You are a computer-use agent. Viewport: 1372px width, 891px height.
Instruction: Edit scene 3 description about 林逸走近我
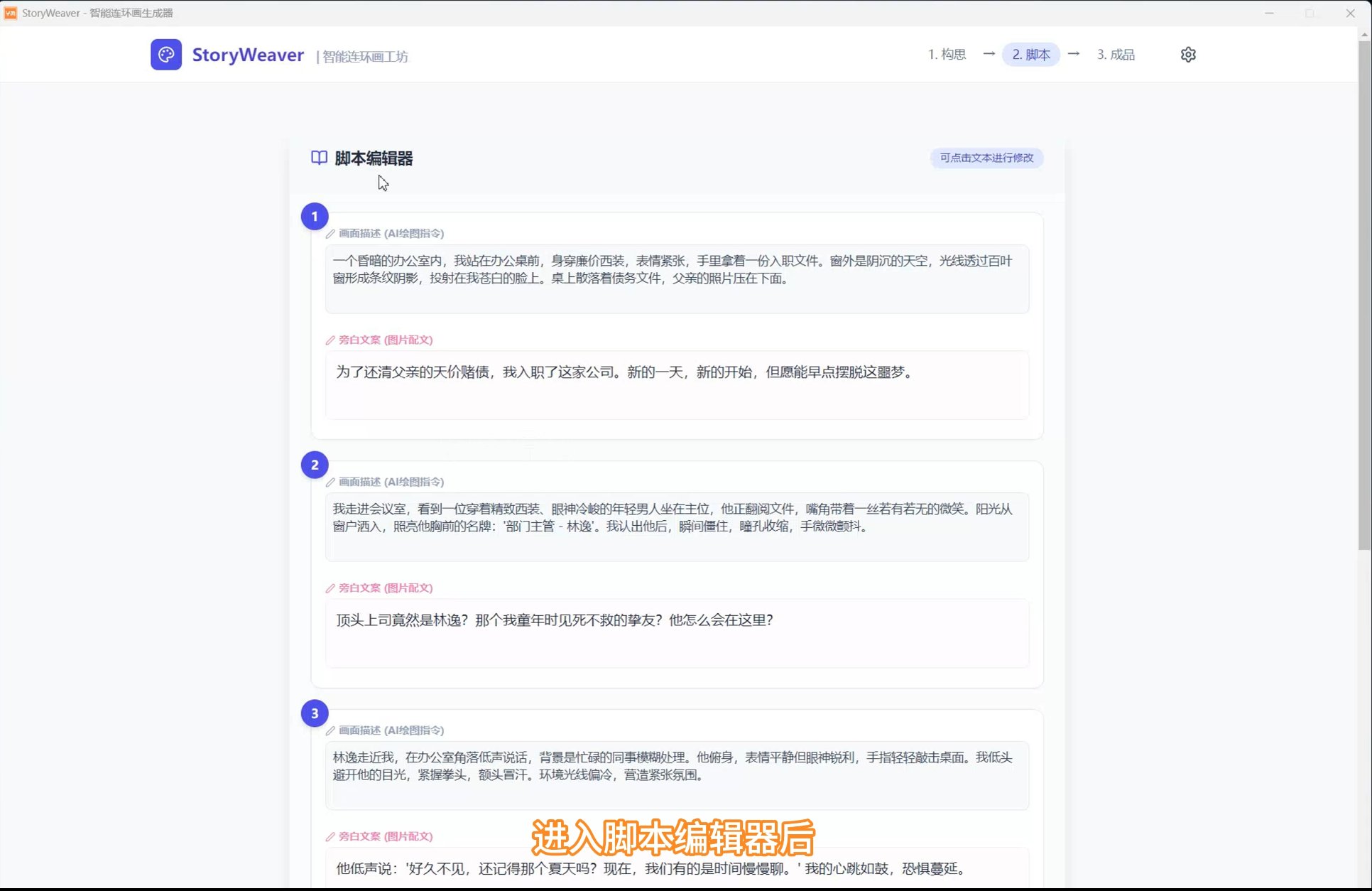coord(677,775)
